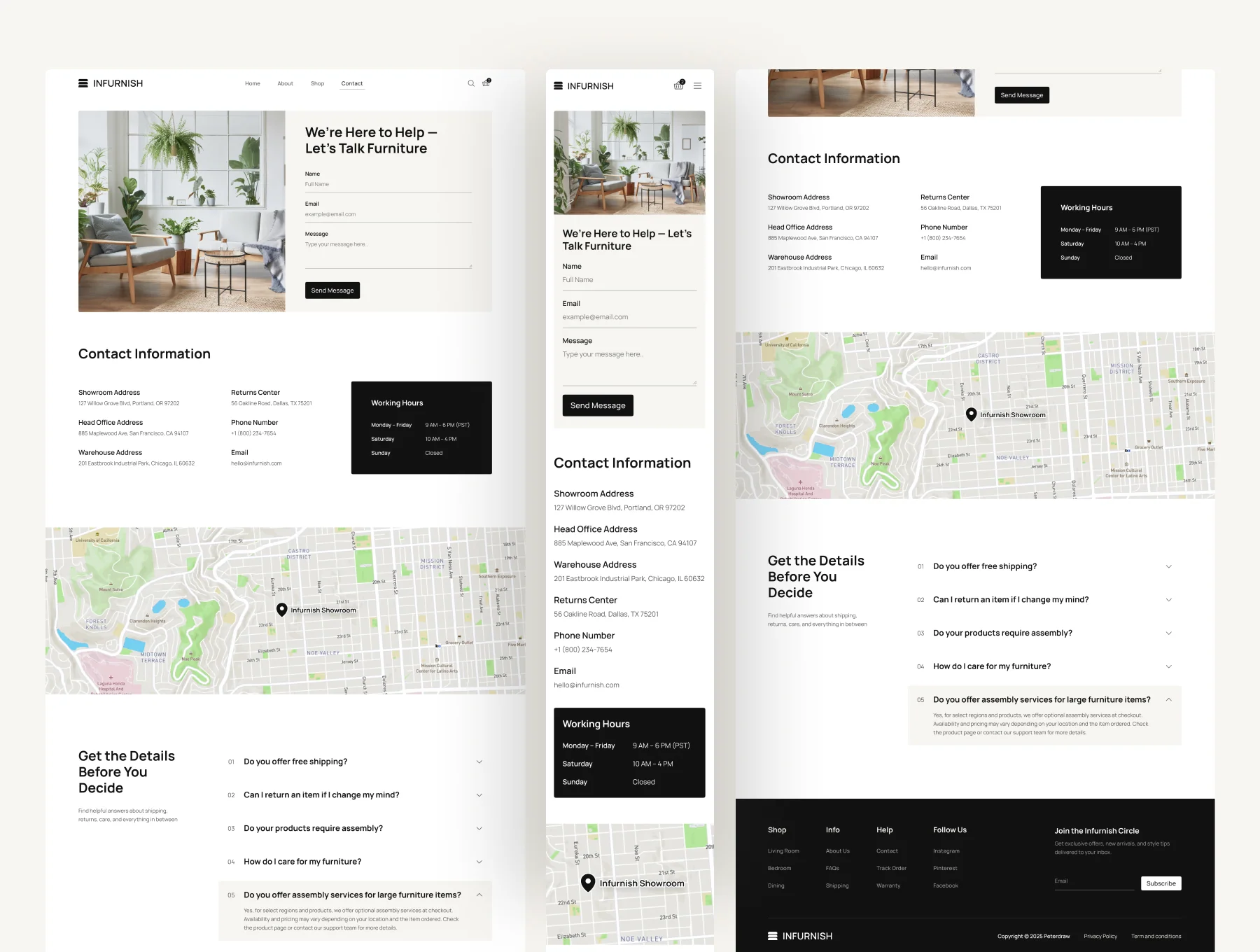Image resolution: width=1260 pixels, height=952 pixels.
Task: Click Send Message in the right panel
Action: click(1022, 95)
